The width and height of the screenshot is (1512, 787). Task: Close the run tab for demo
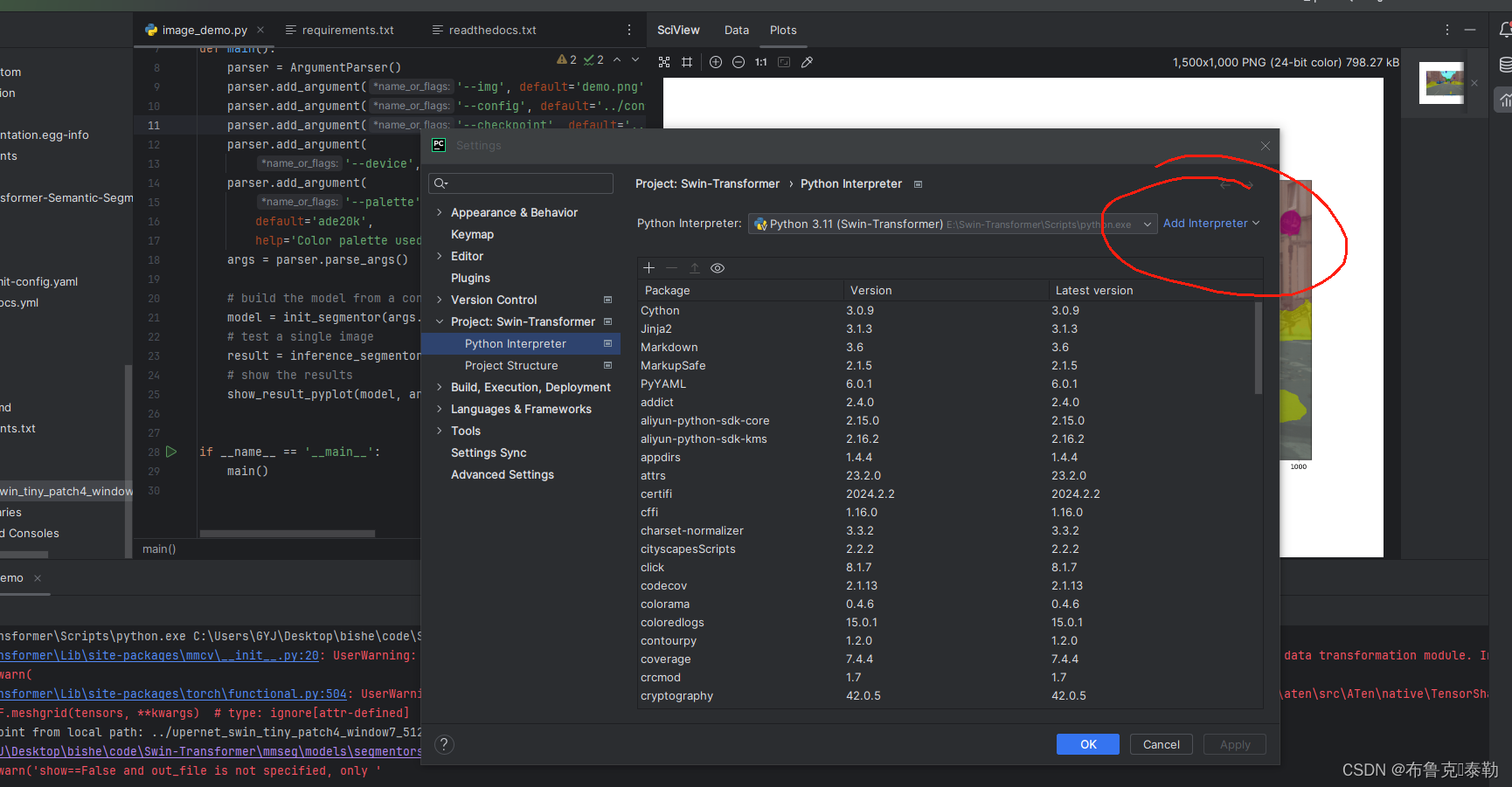[x=38, y=578]
